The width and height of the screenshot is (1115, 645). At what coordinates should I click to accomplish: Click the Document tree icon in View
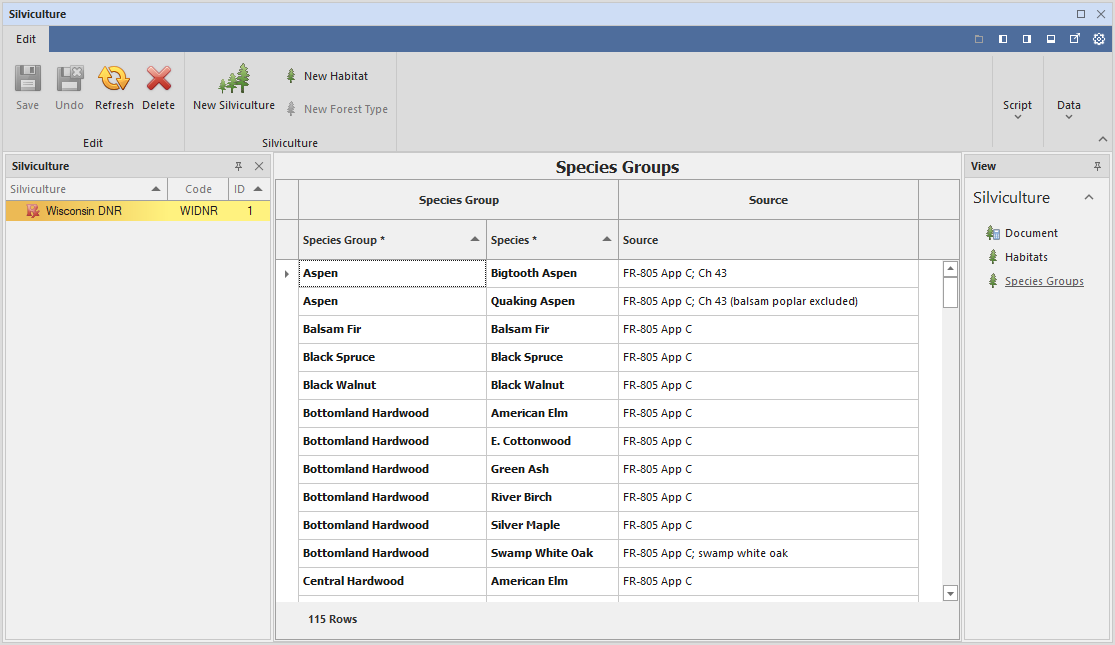993,233
